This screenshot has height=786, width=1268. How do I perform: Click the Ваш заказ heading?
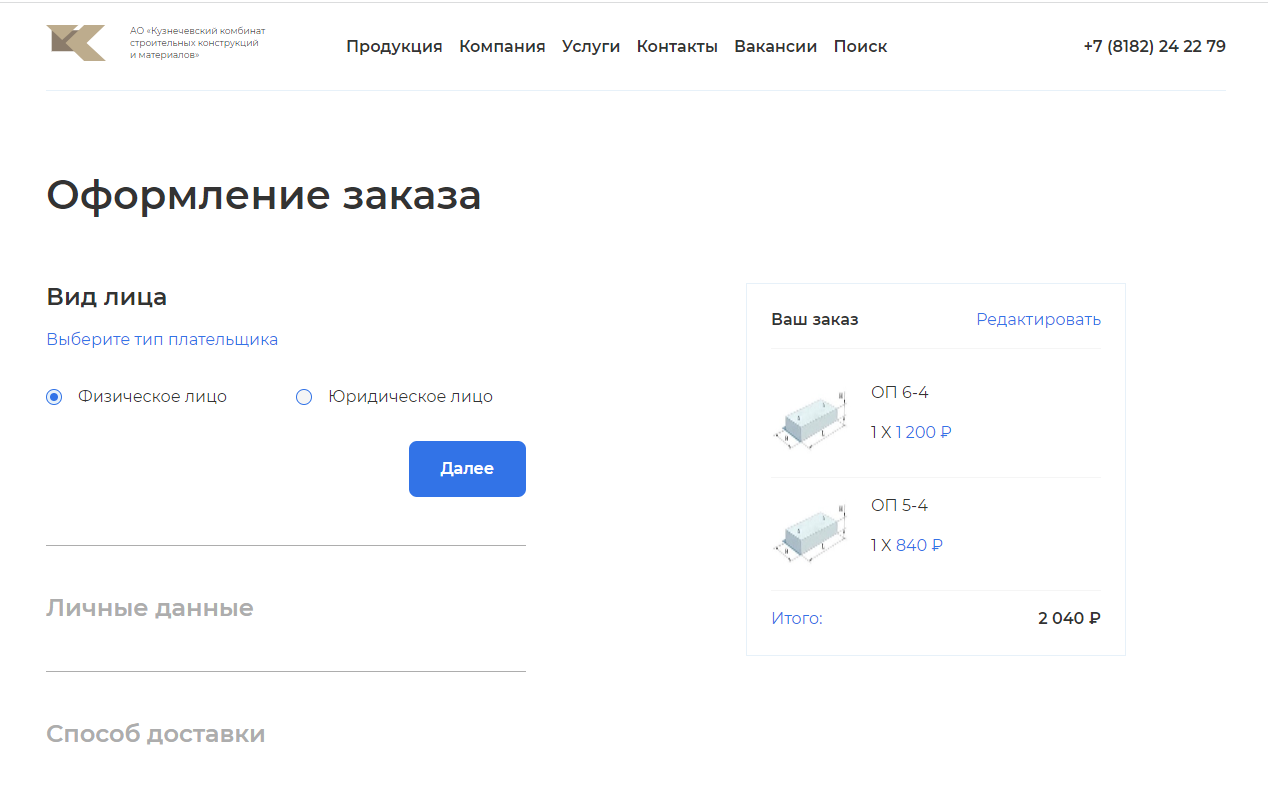815,320
